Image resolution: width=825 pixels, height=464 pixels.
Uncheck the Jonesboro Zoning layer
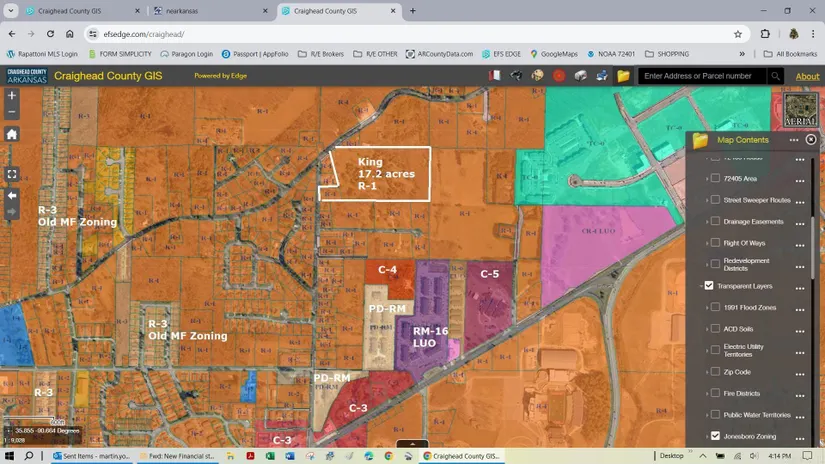(x=715, y=436)
